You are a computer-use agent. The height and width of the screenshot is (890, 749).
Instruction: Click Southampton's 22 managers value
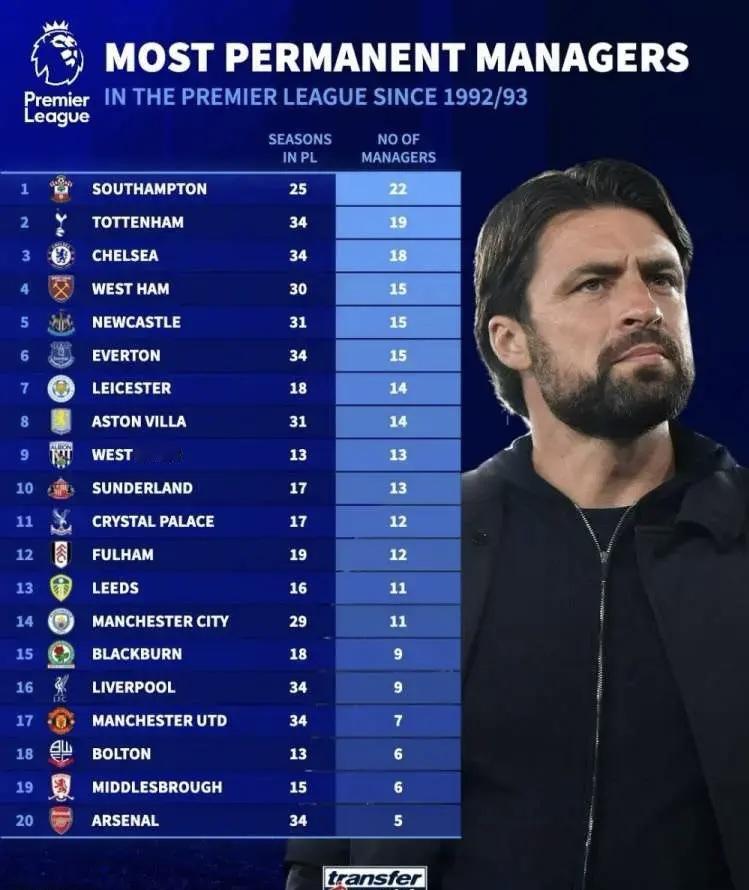(x=398, y=189)
